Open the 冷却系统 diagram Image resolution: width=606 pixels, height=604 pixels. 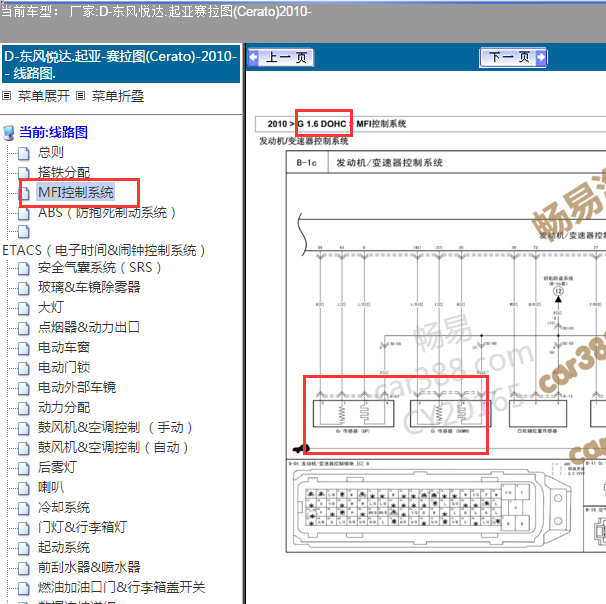tap(64, 507)
